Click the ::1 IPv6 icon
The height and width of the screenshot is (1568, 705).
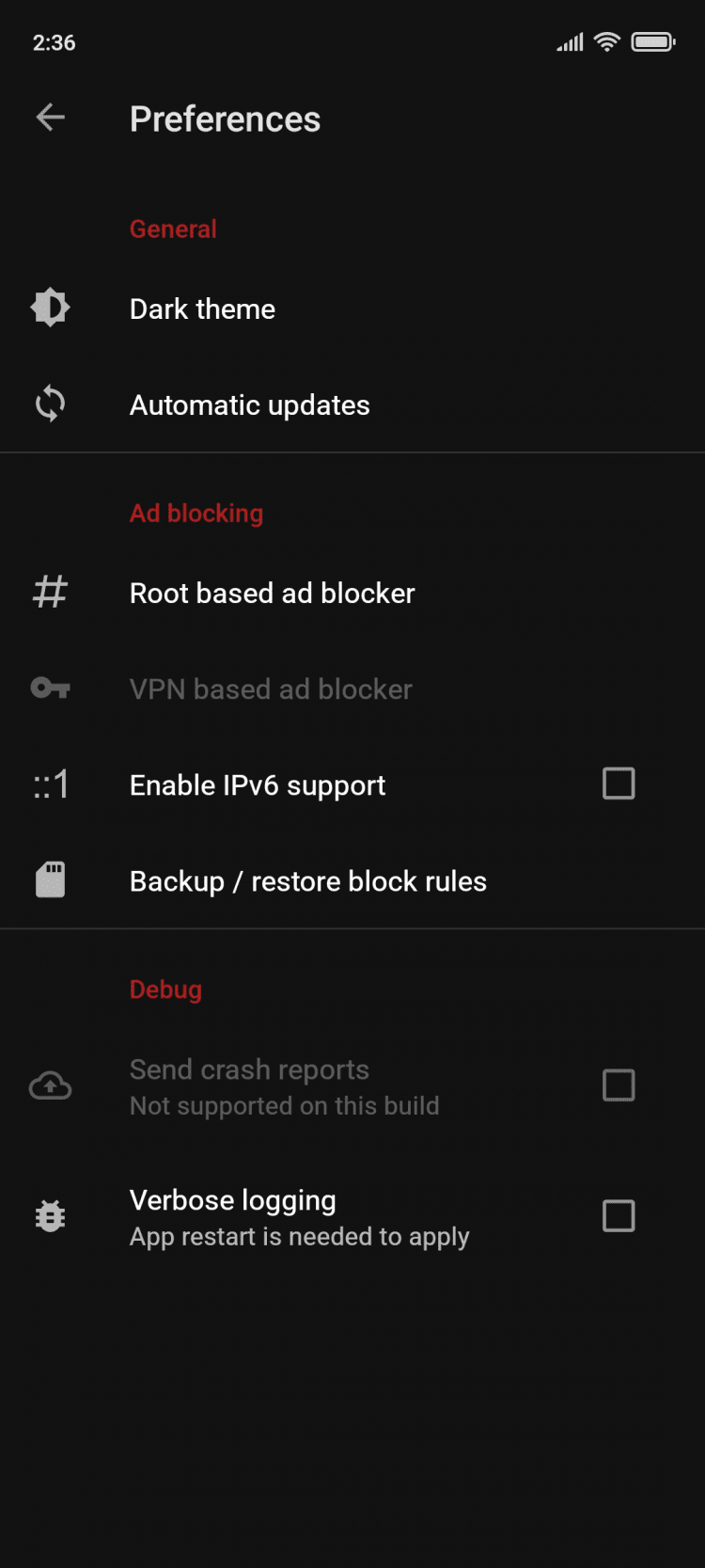(x=51, y=784)
